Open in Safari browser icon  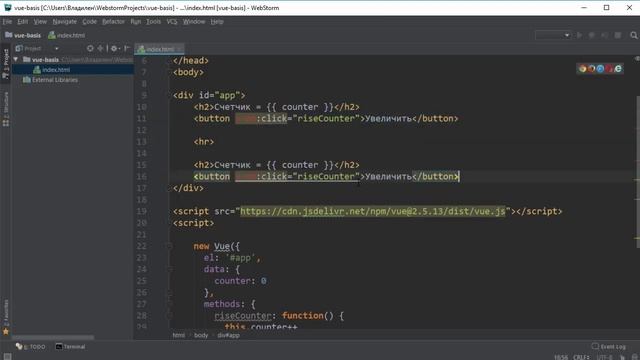click(600, 69)
